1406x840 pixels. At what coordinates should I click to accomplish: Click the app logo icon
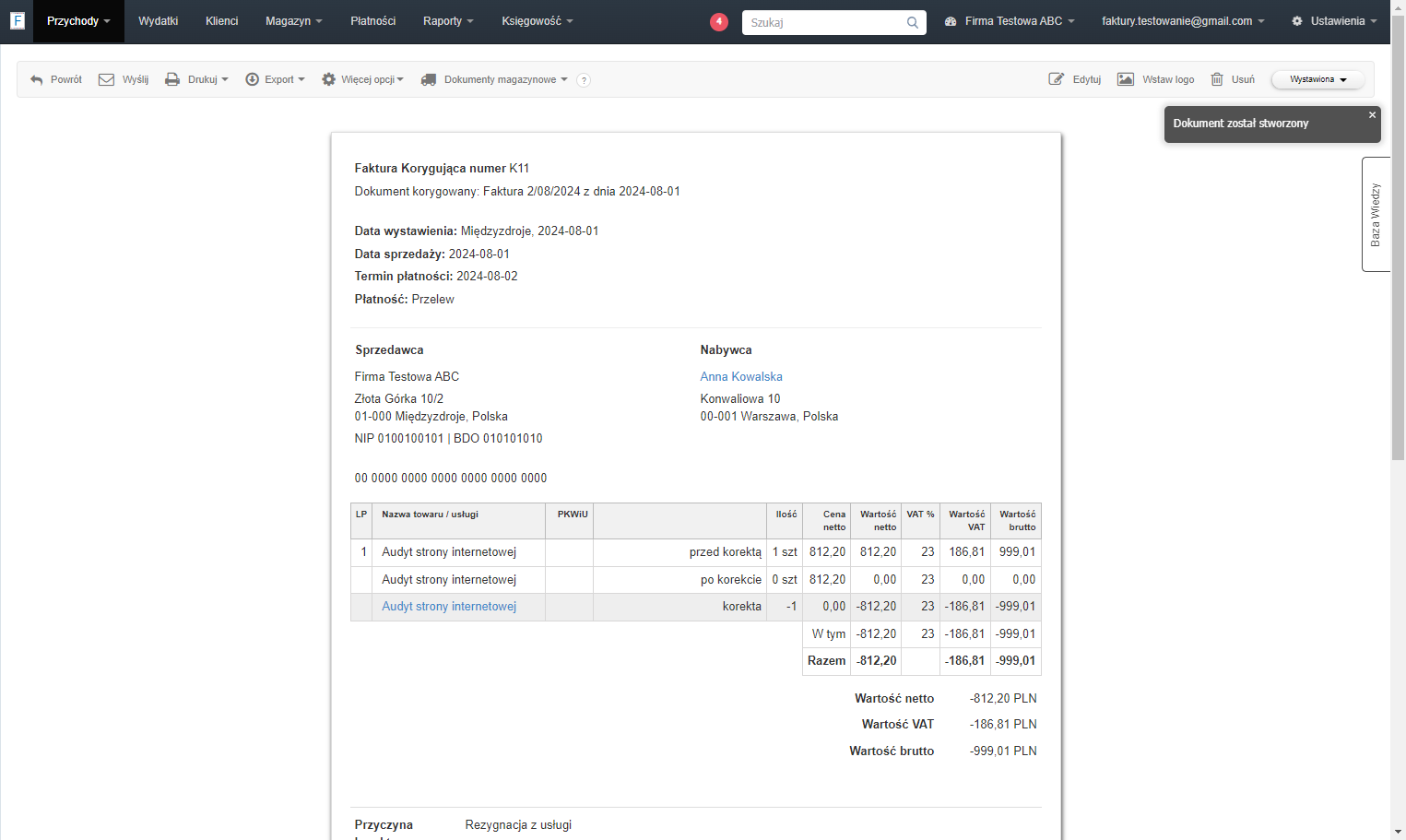pos(18,20)
